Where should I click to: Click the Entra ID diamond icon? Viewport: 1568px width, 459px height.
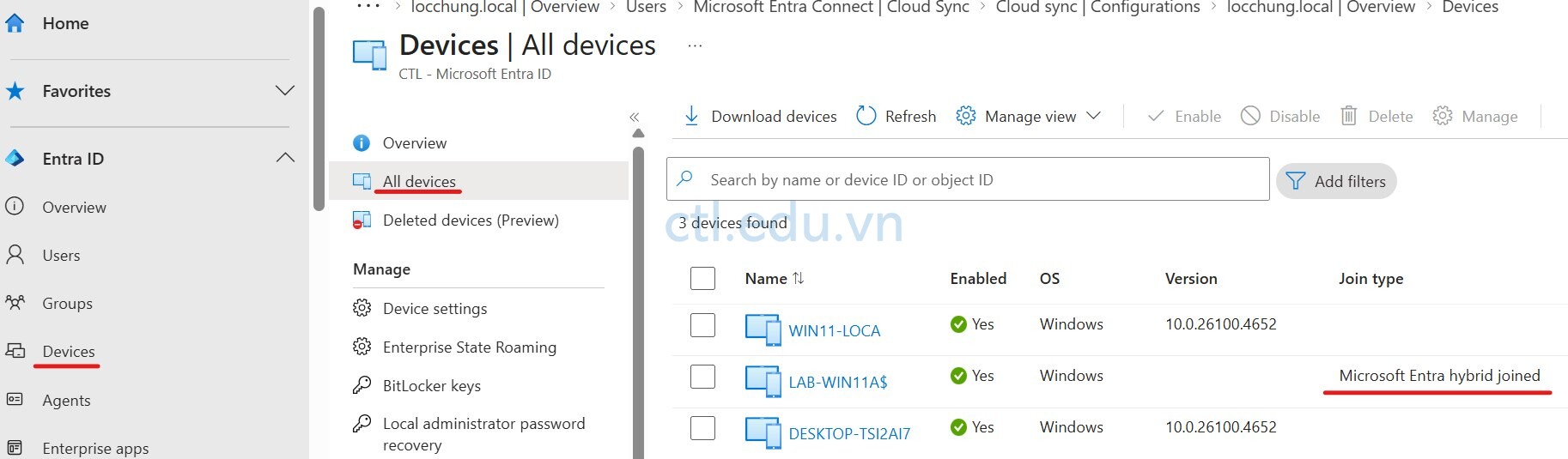coord(15,159)
